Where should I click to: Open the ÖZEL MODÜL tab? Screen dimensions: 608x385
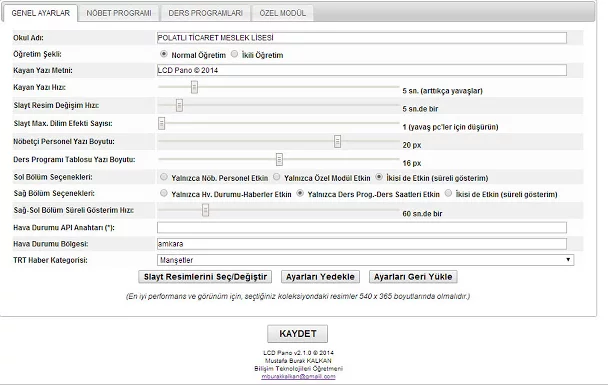click(282, 13)
